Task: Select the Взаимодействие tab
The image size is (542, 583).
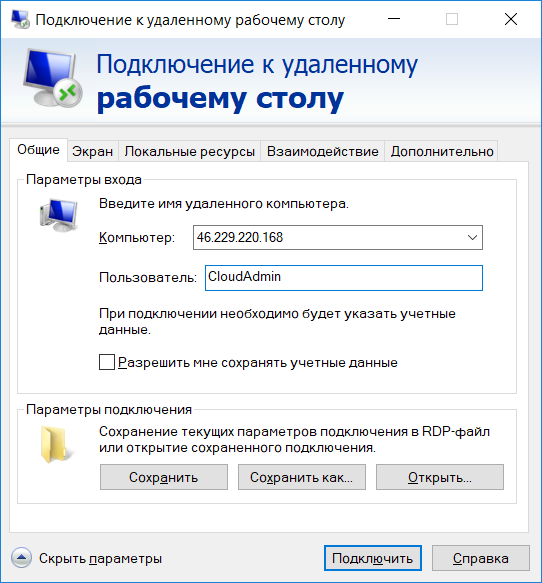Action: [x=322, y=151]
